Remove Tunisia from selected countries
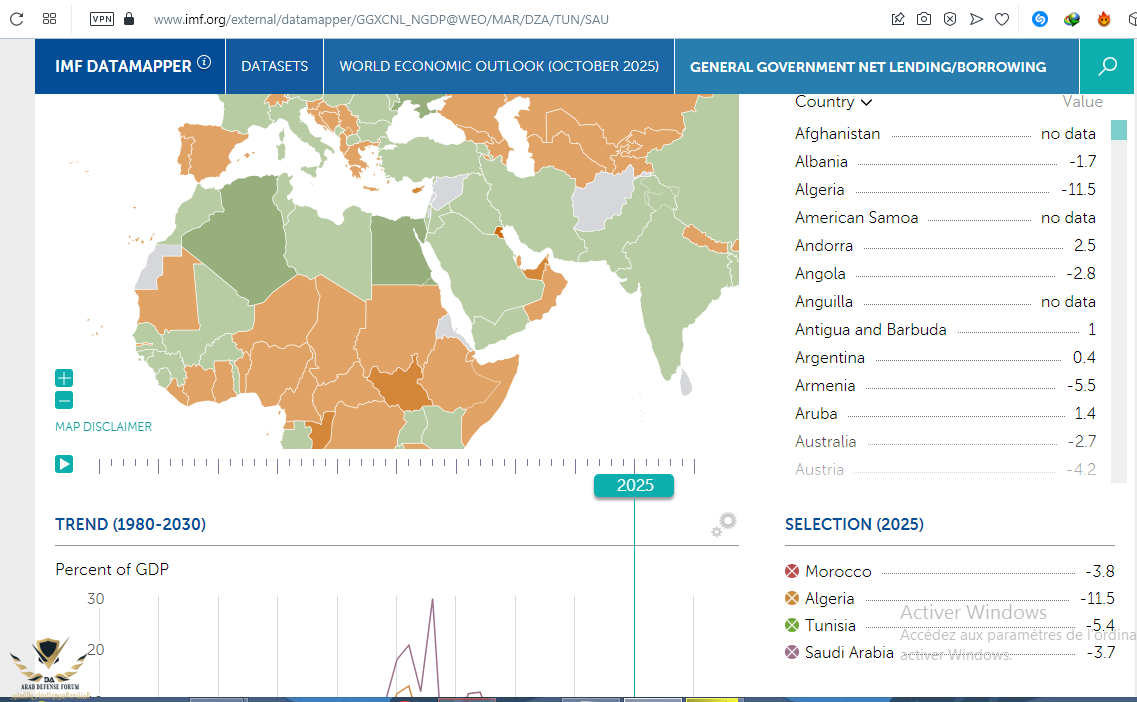 point(792,625)
